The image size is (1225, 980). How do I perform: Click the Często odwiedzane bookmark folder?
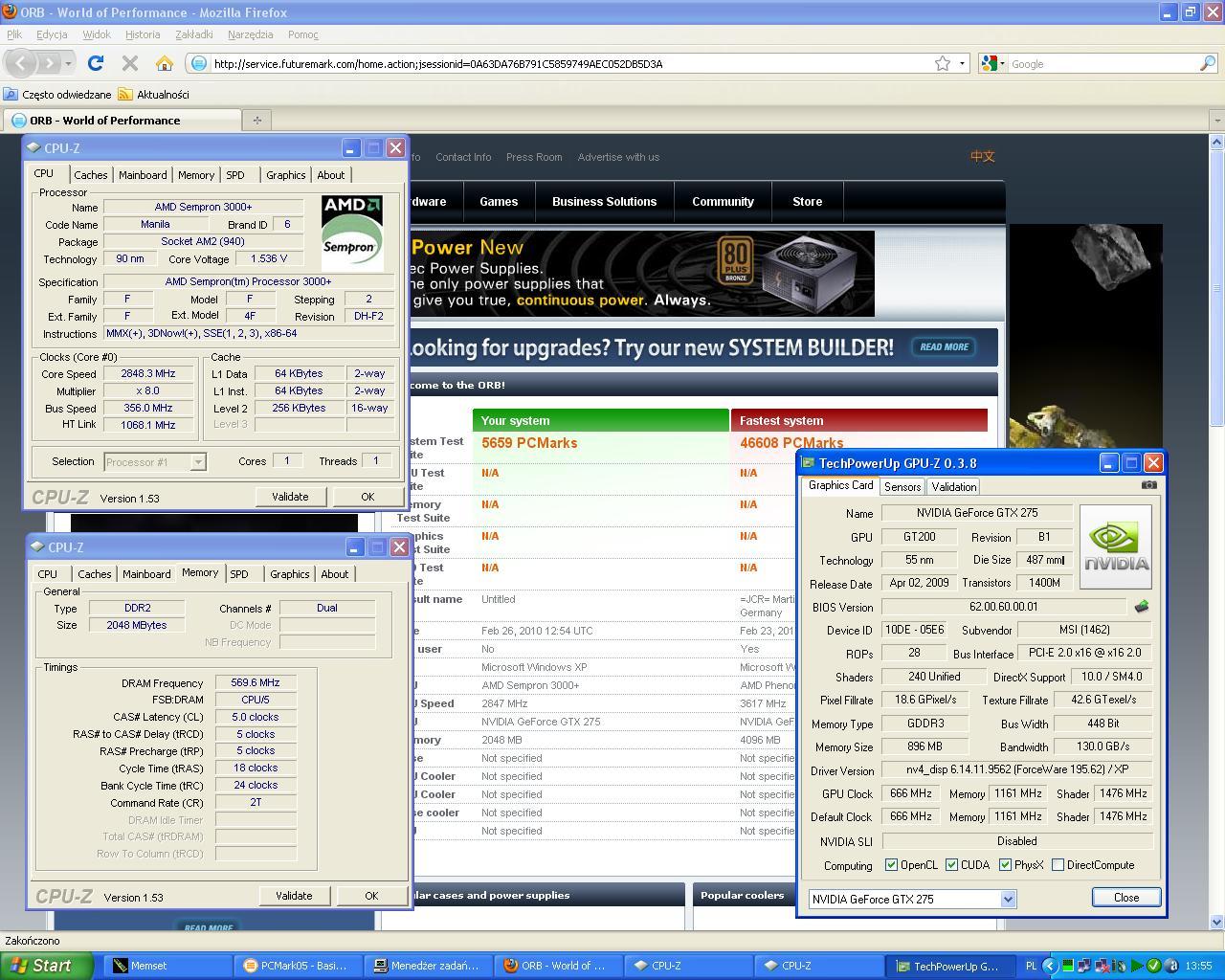click(x=58, y=94)
